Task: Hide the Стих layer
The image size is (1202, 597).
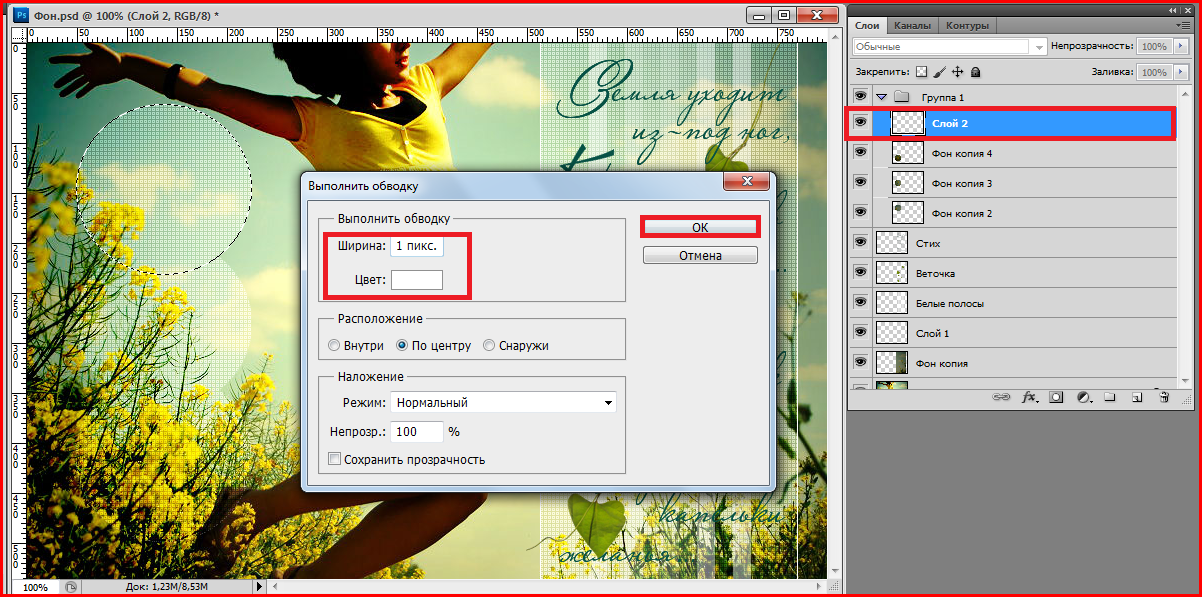Action: pyautogui.click(x=860, y=243)
